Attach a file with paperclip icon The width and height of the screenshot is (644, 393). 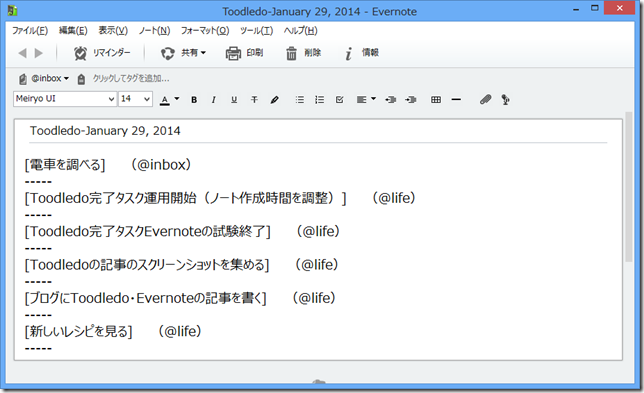(x=485, y=99)
